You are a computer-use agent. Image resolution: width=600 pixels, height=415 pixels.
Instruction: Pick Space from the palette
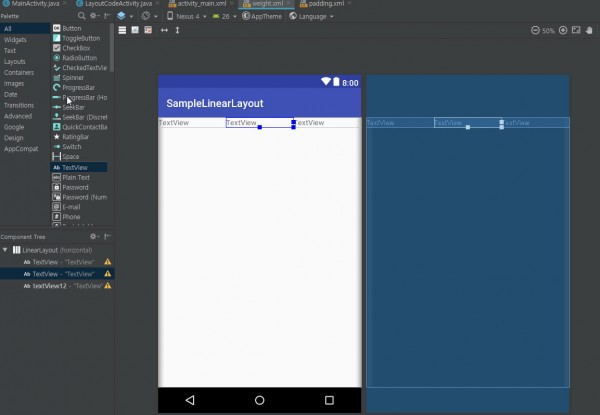click(x=80, y=157)
